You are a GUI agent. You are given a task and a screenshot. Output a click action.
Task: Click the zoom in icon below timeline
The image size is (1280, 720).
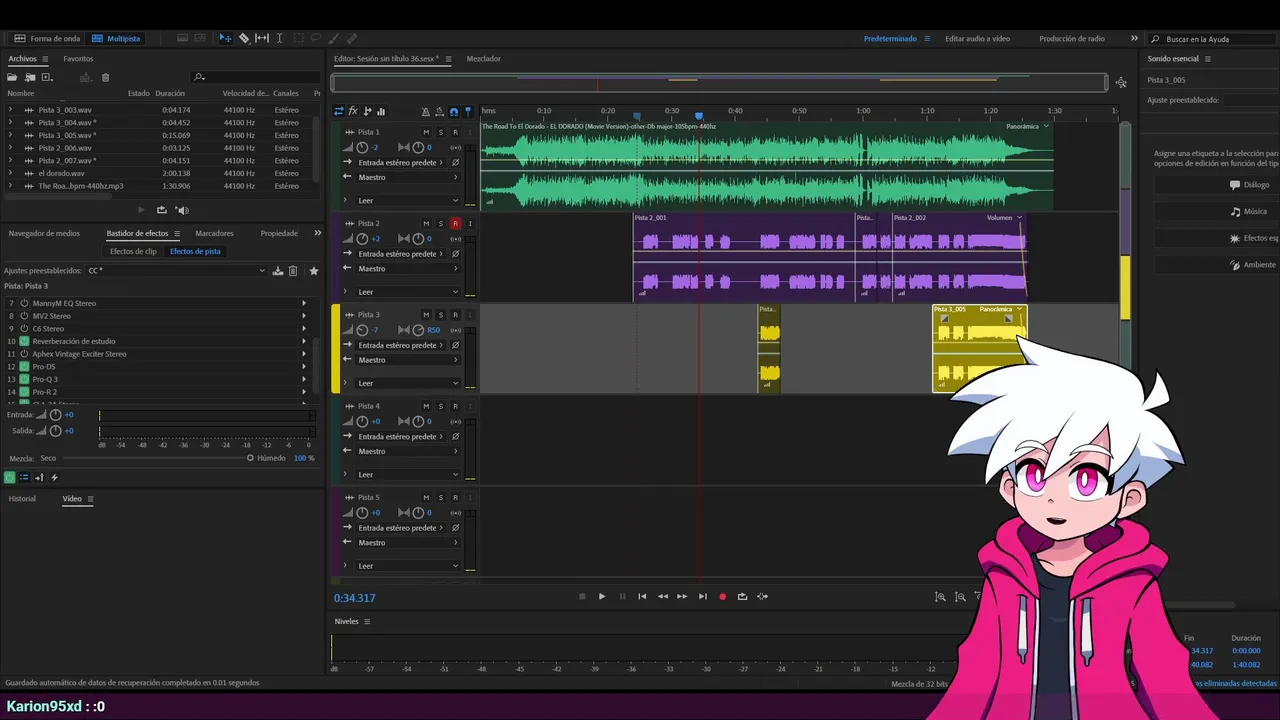[x=940, y=596]
